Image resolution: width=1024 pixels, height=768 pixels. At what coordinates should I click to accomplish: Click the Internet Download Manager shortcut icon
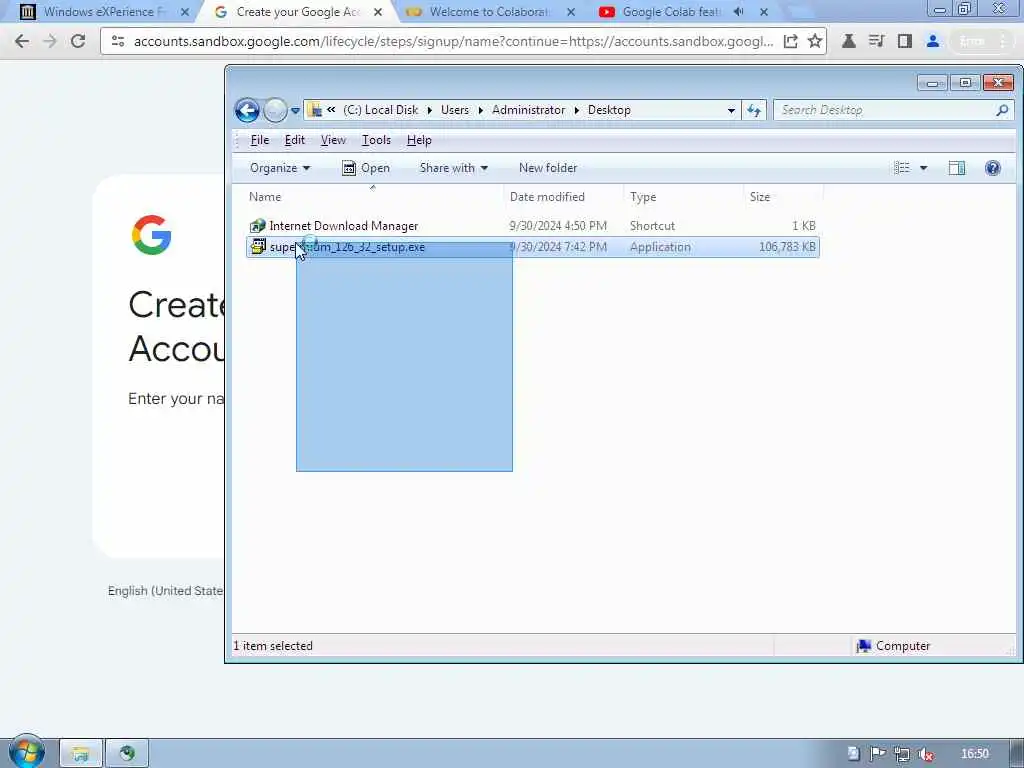258,226
